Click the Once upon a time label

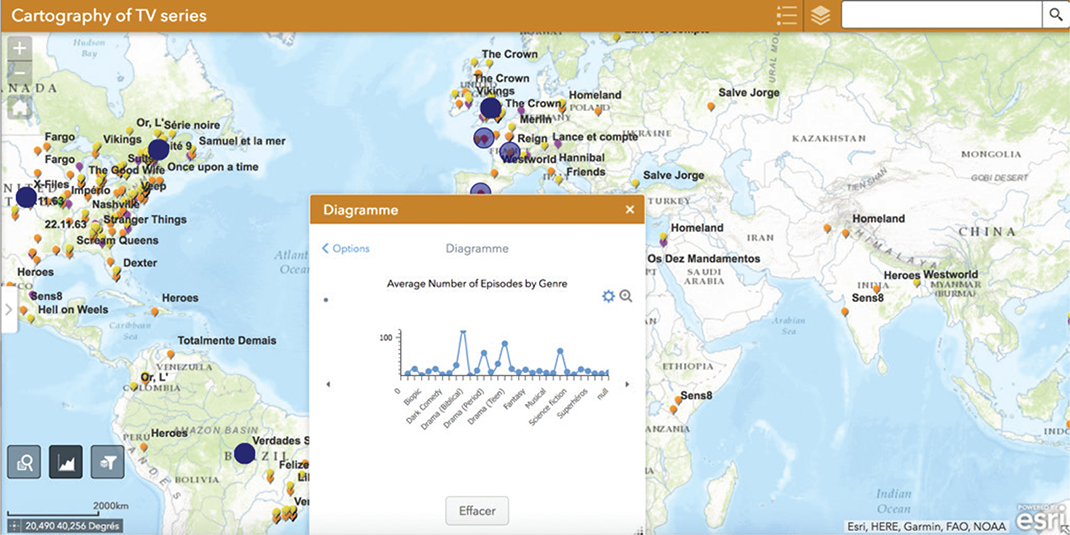click(214, 167)
